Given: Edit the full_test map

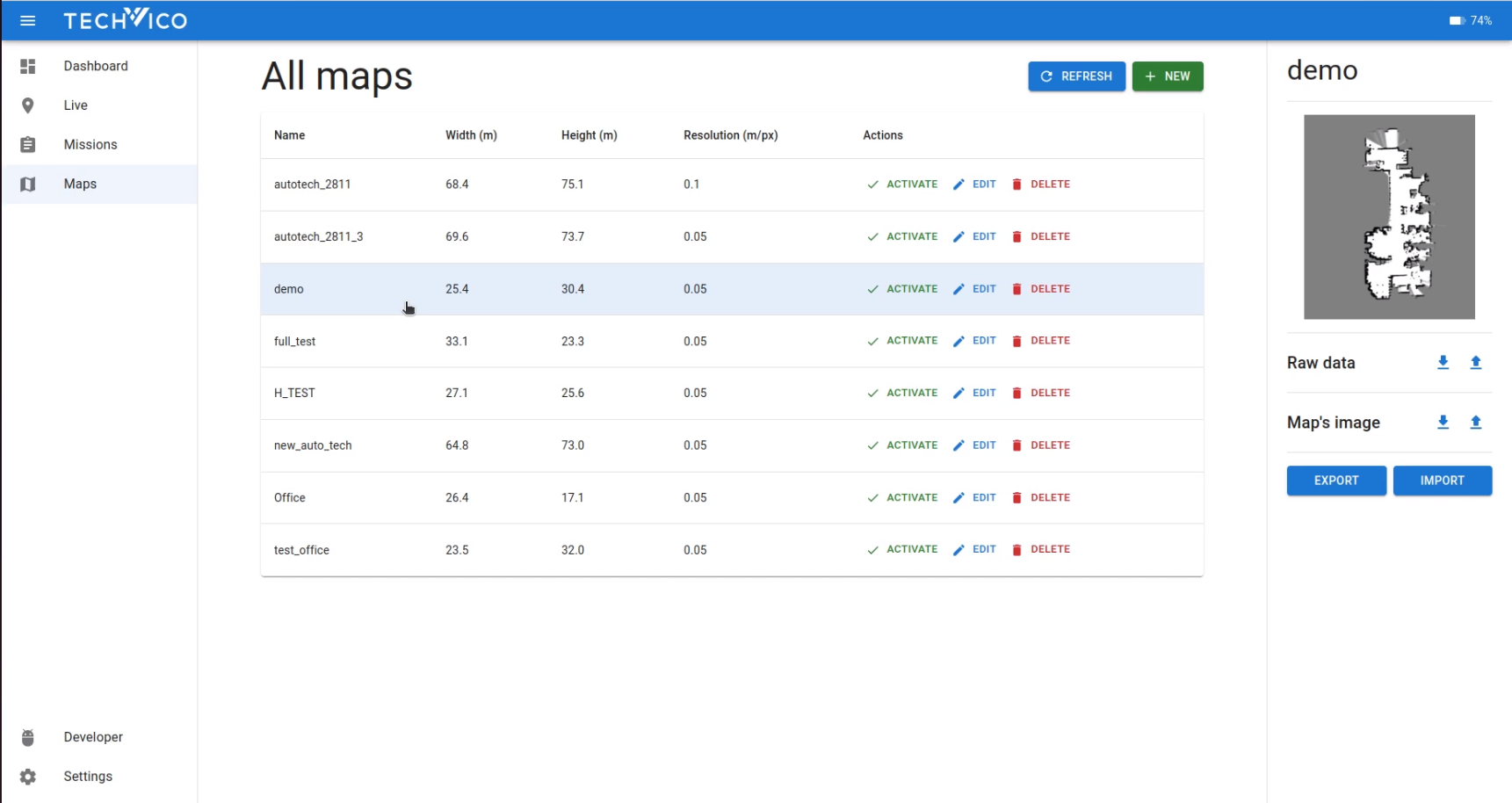Looking at the screenshot, I should pos(974,341).
